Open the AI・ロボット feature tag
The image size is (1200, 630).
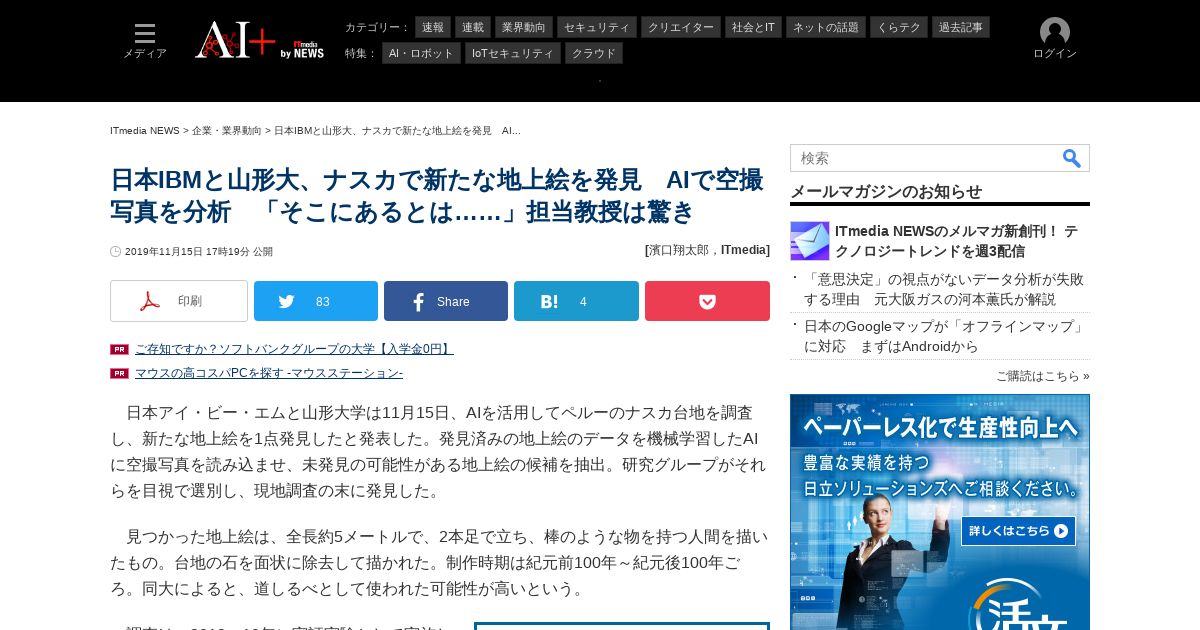[x=421, y=53]
